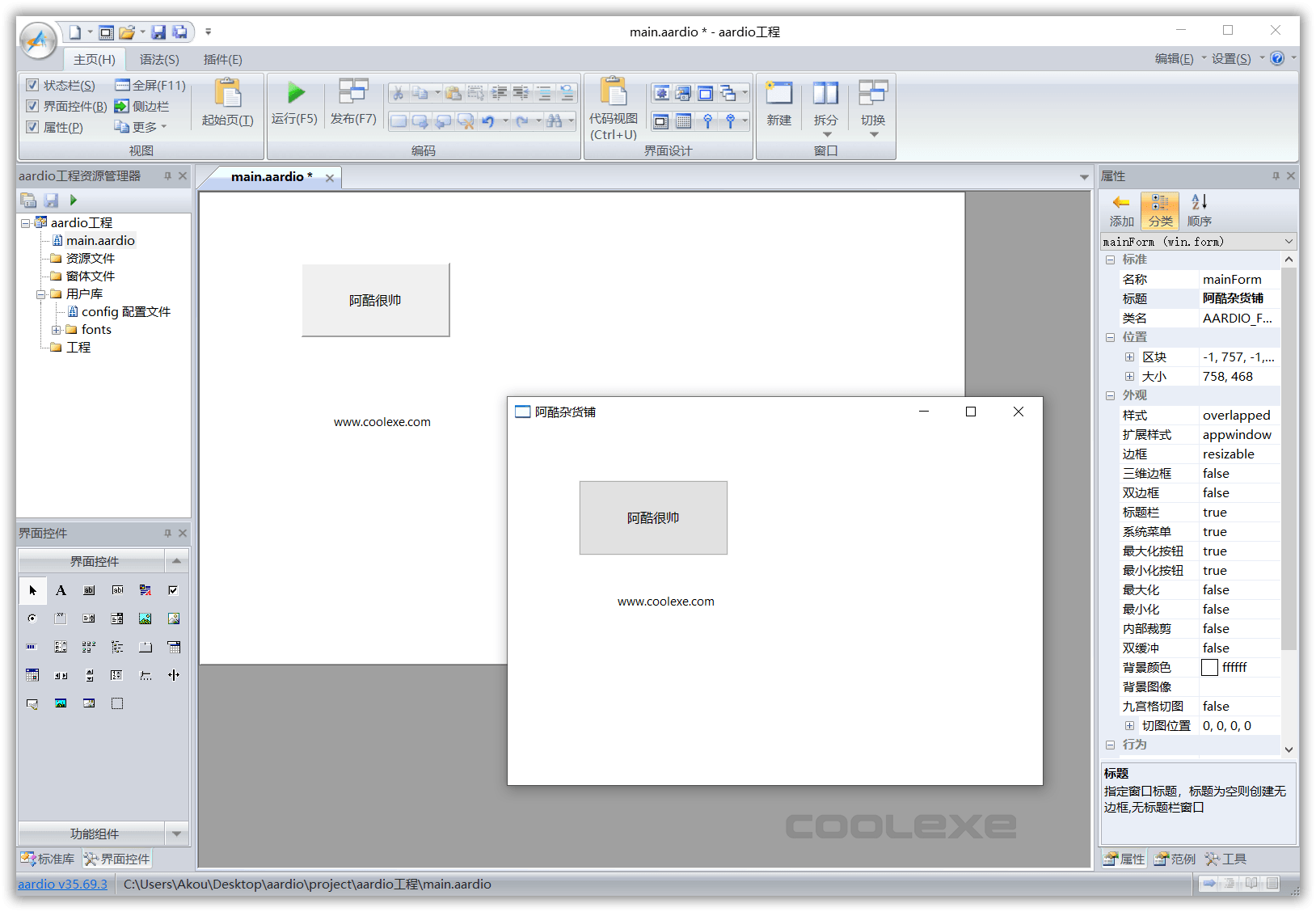This screenshot has height=912, width=1316.
Task: Switch to 代码视图 code view
Action: (x=614, y=109)
